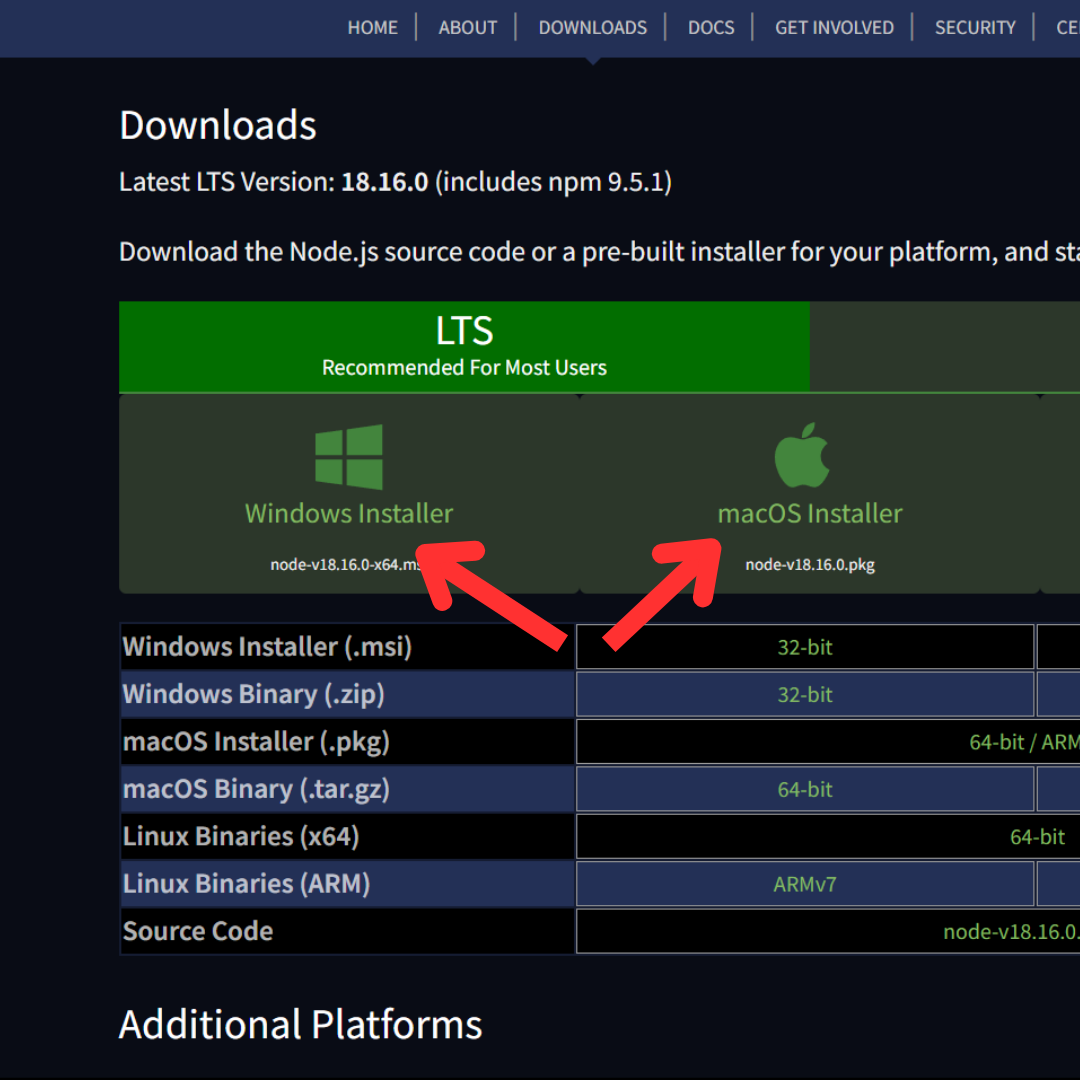Click the Source Code row label
The height and width of the screenshot is (1080, 1080).
[x=198, y=931]
